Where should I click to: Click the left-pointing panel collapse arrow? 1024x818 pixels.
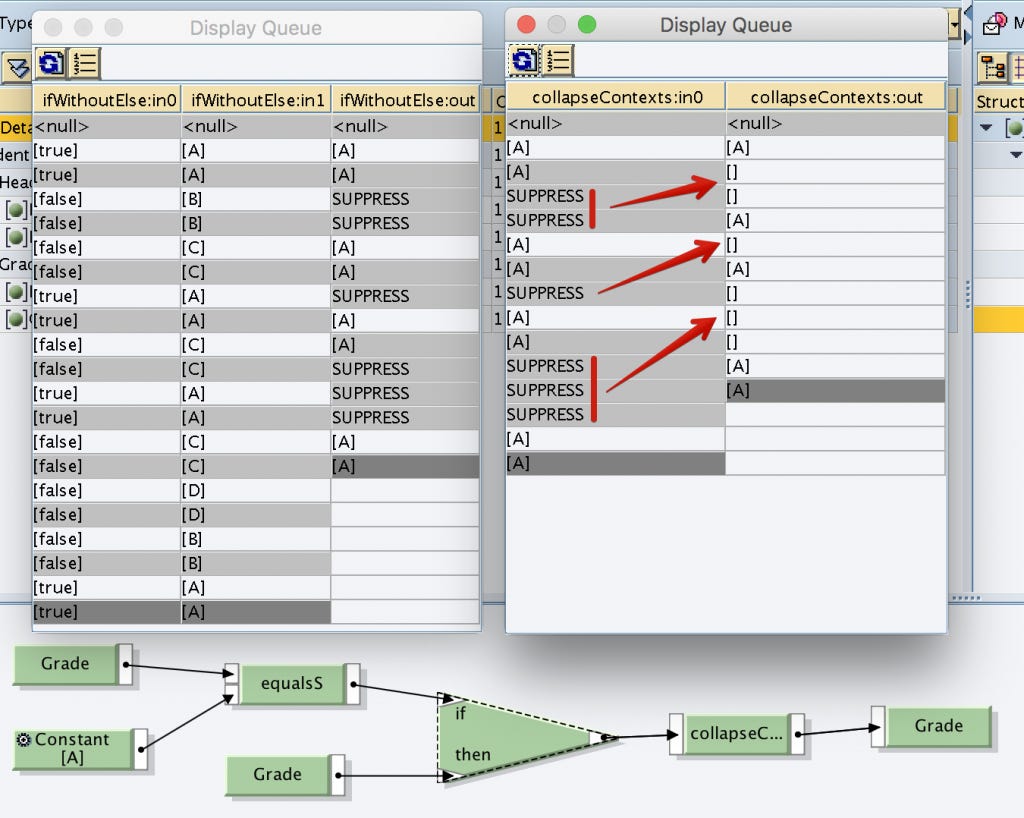(x=967, y=12)
